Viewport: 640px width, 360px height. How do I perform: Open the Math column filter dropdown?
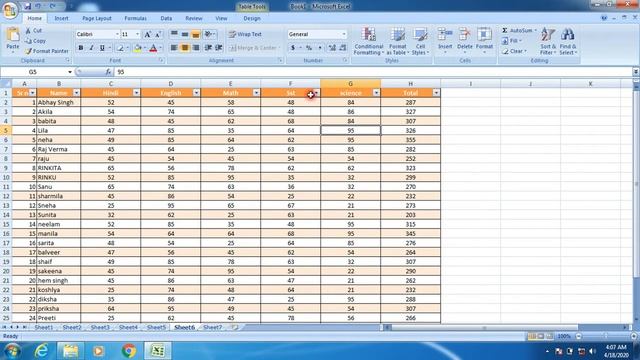tap(256, 93)
